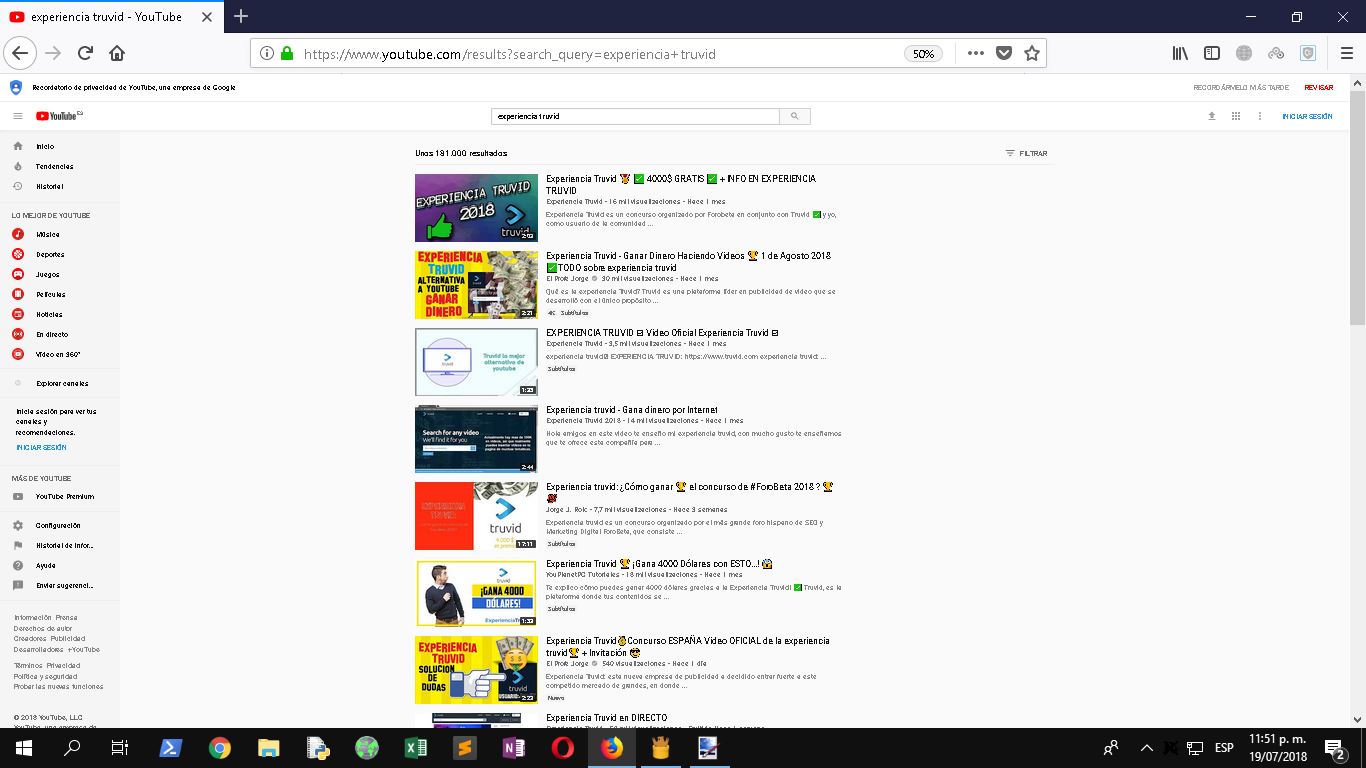
Task: Open the page actions three-dot menu
Action: pos(976,54)
